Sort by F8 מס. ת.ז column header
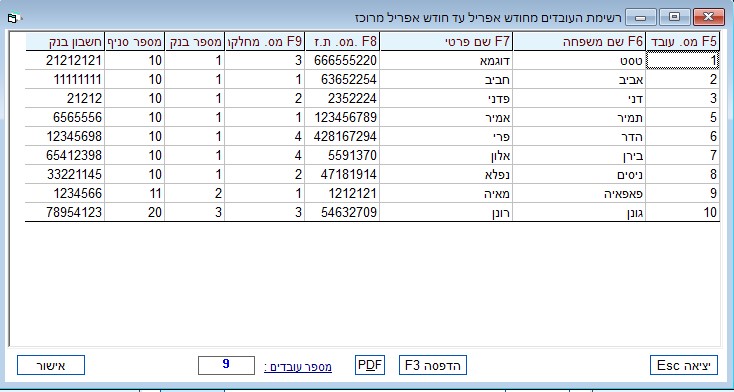The image size is (734, 392). pos(342,42)
